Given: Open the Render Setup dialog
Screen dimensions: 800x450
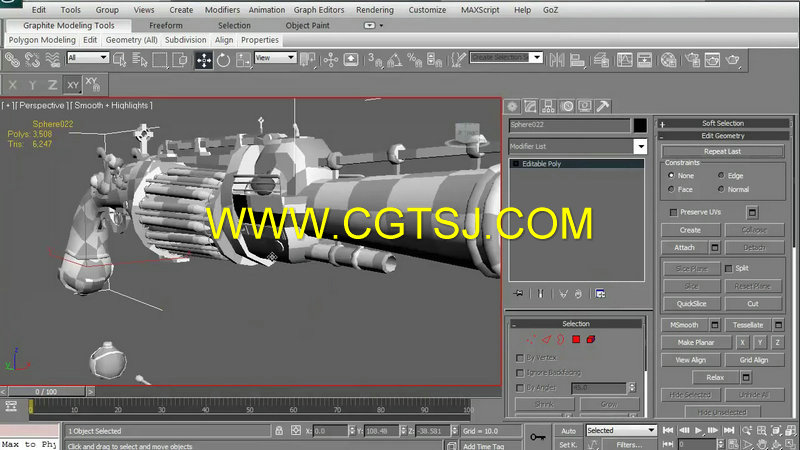Looking at the screenshot, I should click(x=692, y=60).
